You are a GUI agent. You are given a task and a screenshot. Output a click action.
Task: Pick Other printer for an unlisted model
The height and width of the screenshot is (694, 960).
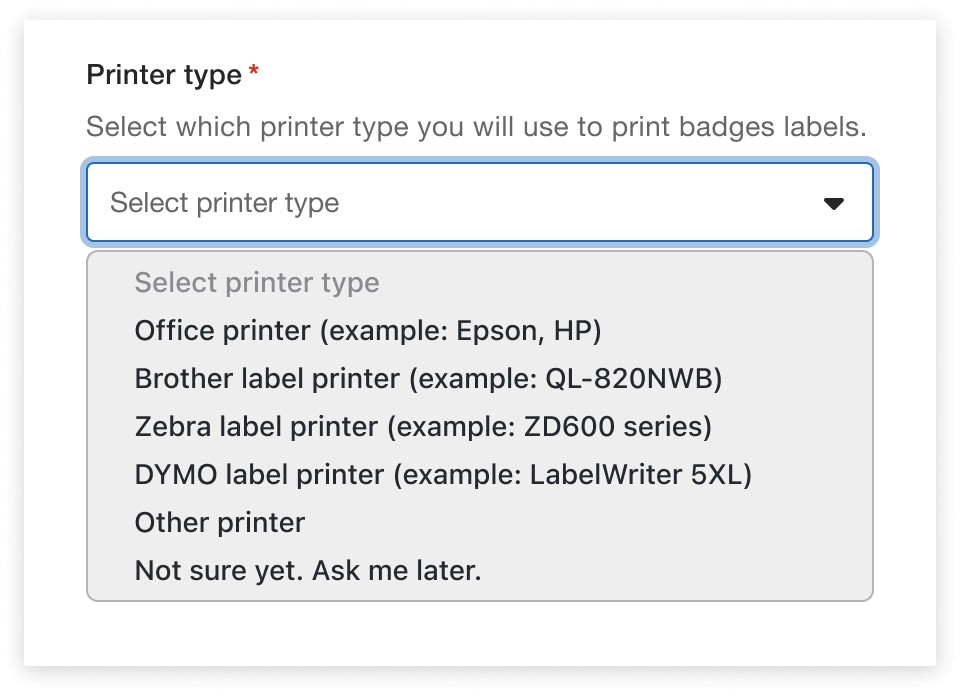coord(220,522)
